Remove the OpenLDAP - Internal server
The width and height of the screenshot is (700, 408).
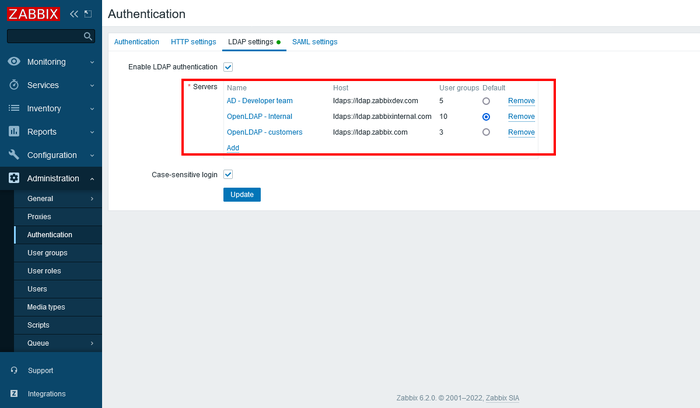click(x=521, y=117)
